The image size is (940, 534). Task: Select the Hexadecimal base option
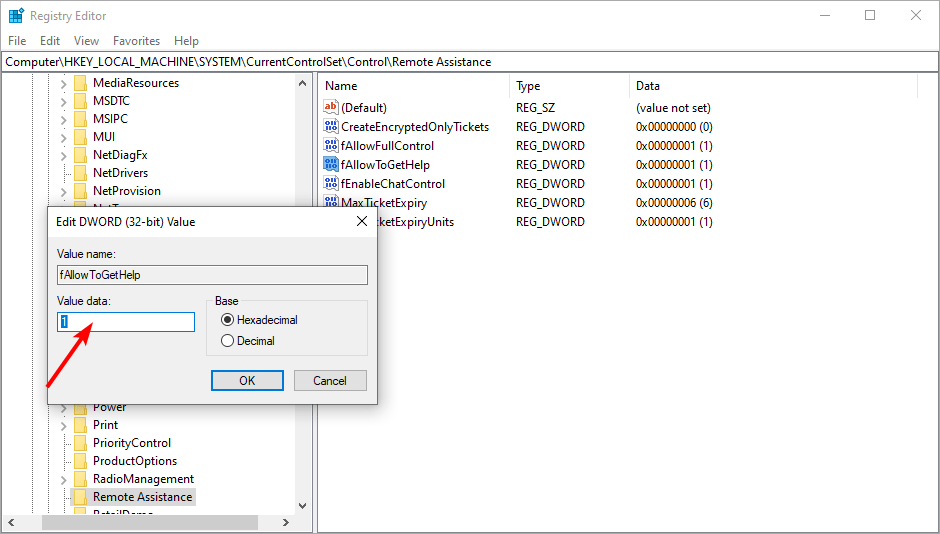pos(227,319)
